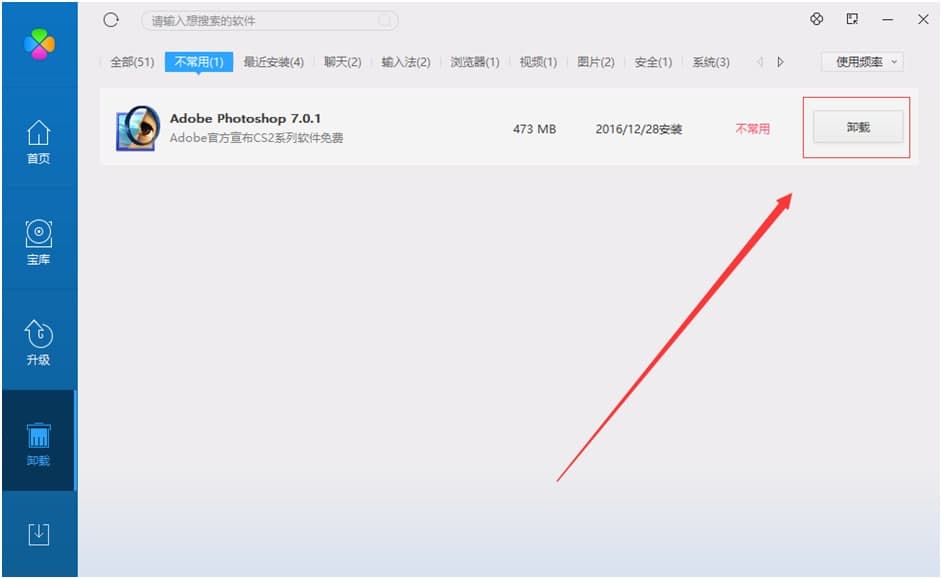Select the Adobe Photoshop 7.0.1 title text

coord(245,118)
